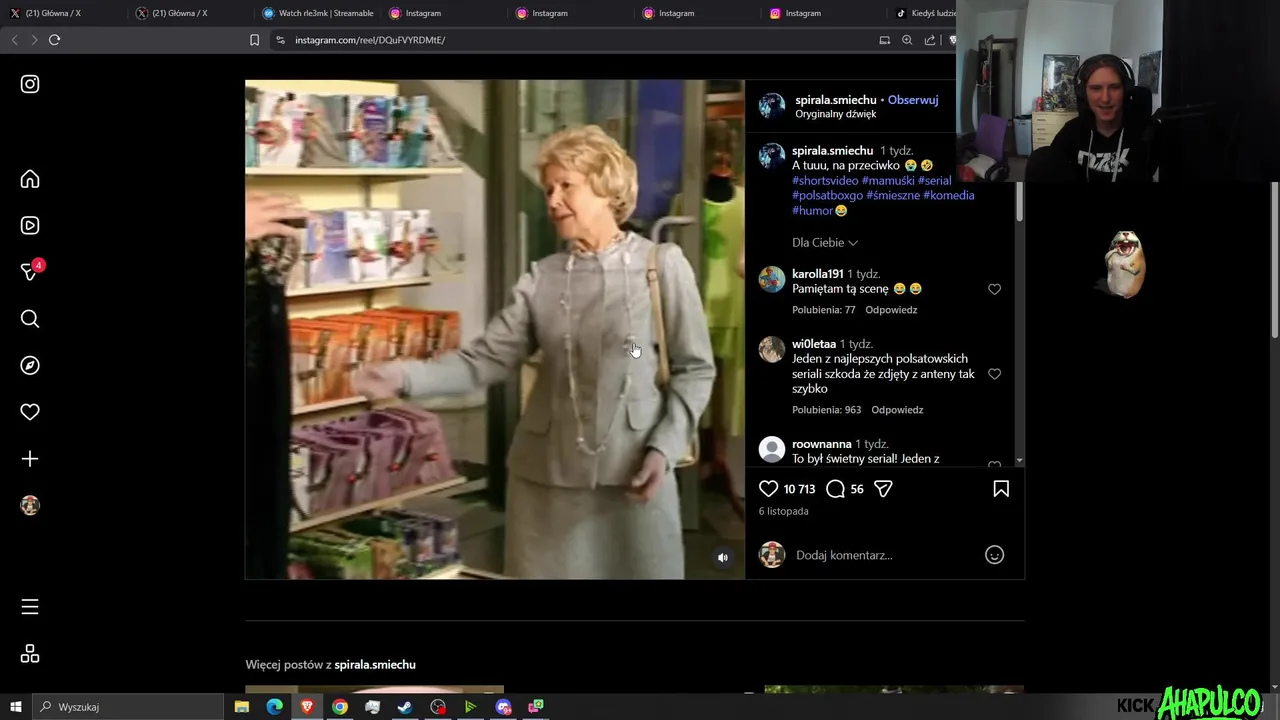Go forward in the browser
The image size is (1280, 720).
[34, 40]
